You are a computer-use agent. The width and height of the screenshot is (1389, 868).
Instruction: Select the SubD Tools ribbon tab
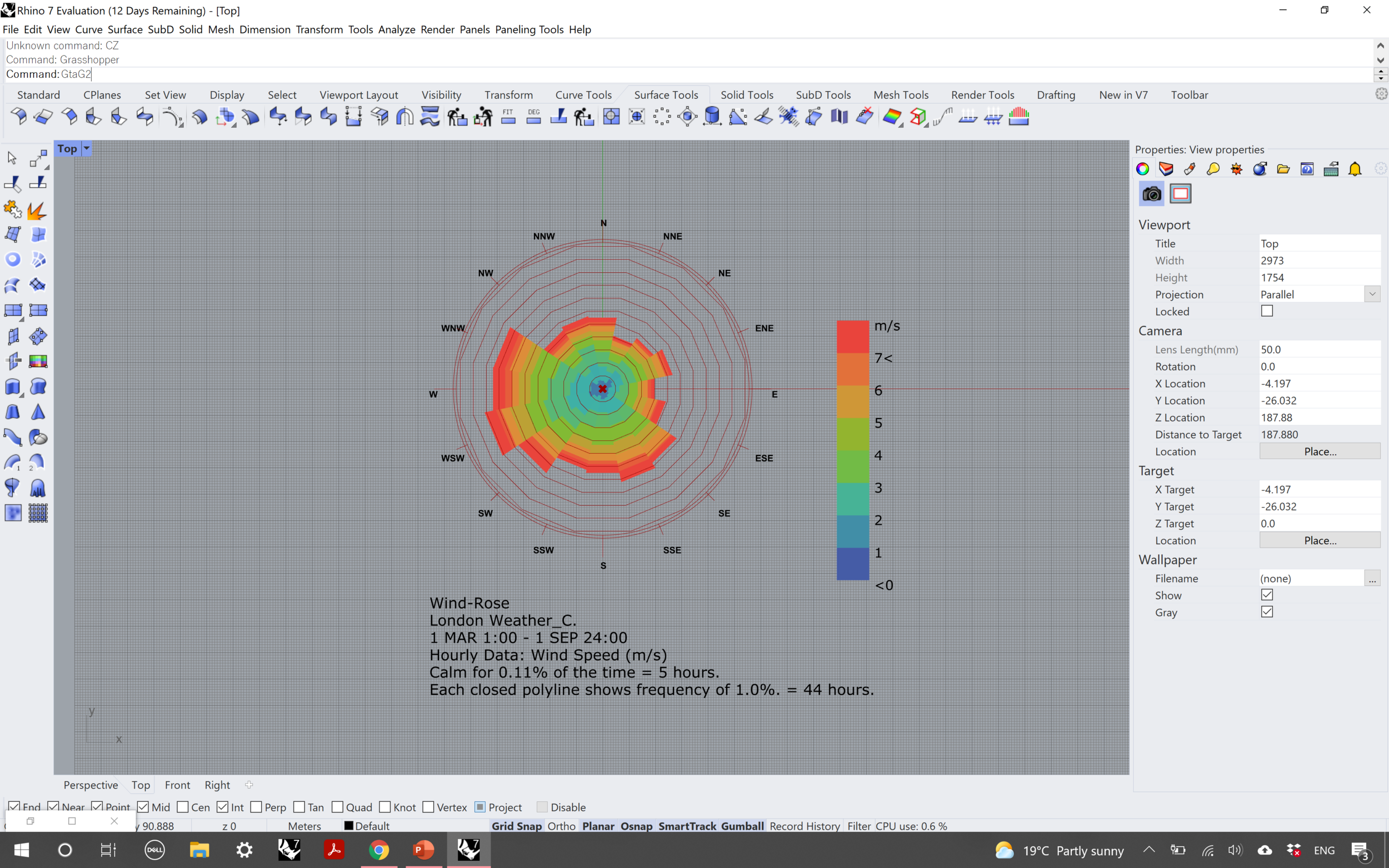[823, 94]
